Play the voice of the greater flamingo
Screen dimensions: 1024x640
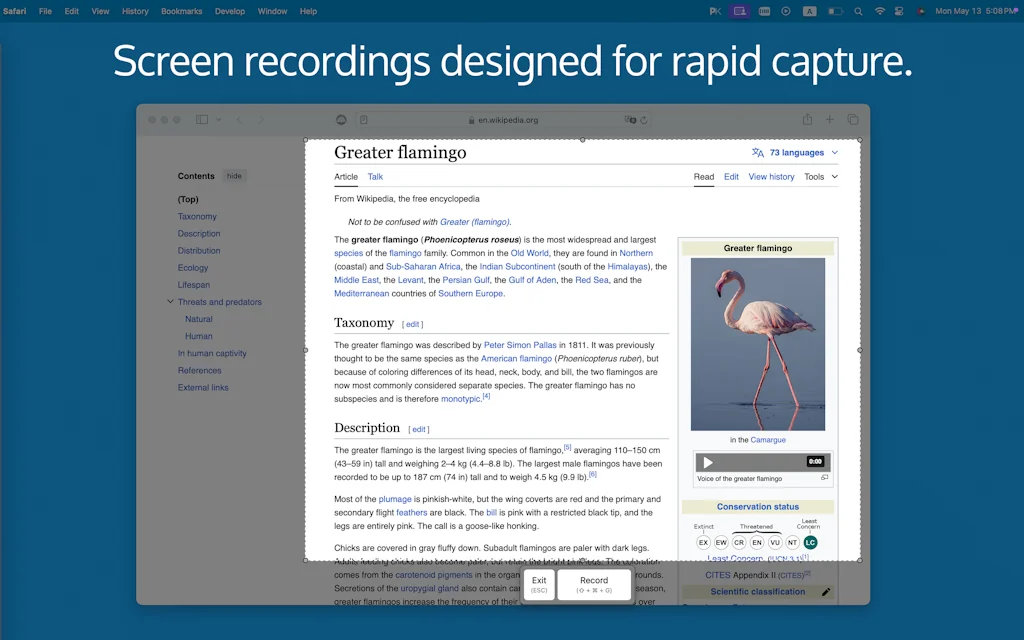(x=708, y=462)
